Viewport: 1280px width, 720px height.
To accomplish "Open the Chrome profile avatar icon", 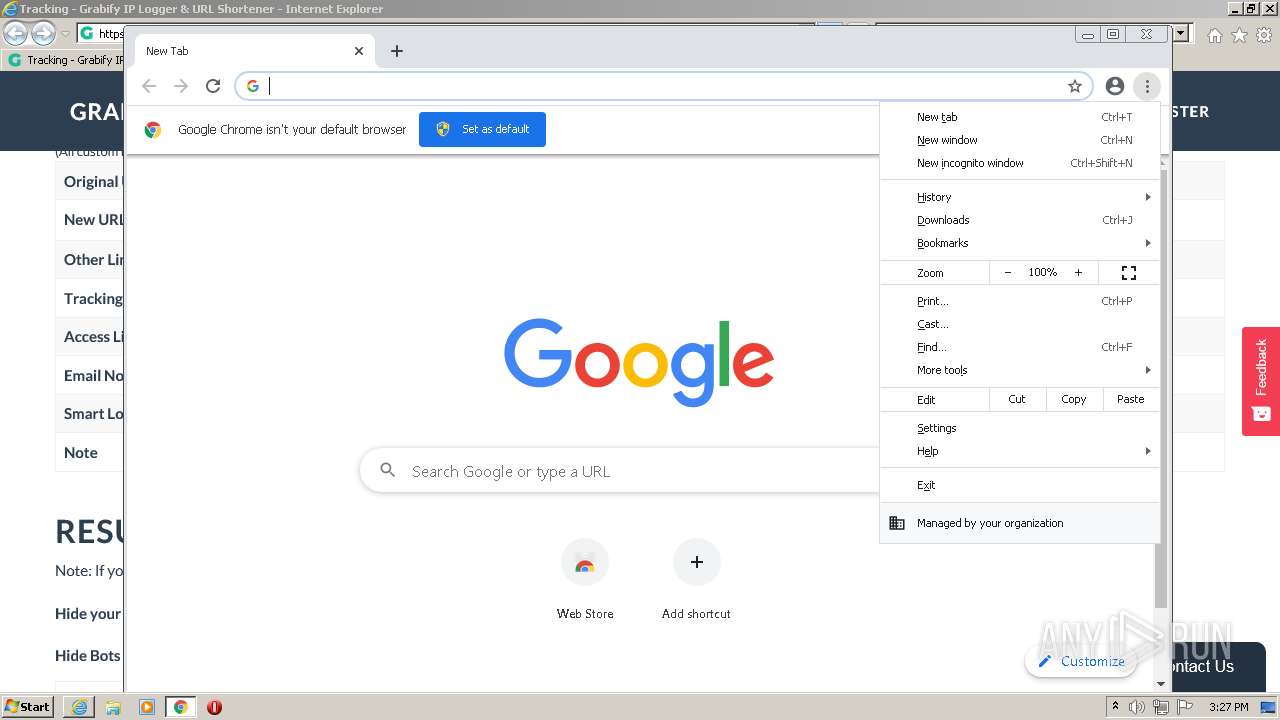I will coord(1115,86).
